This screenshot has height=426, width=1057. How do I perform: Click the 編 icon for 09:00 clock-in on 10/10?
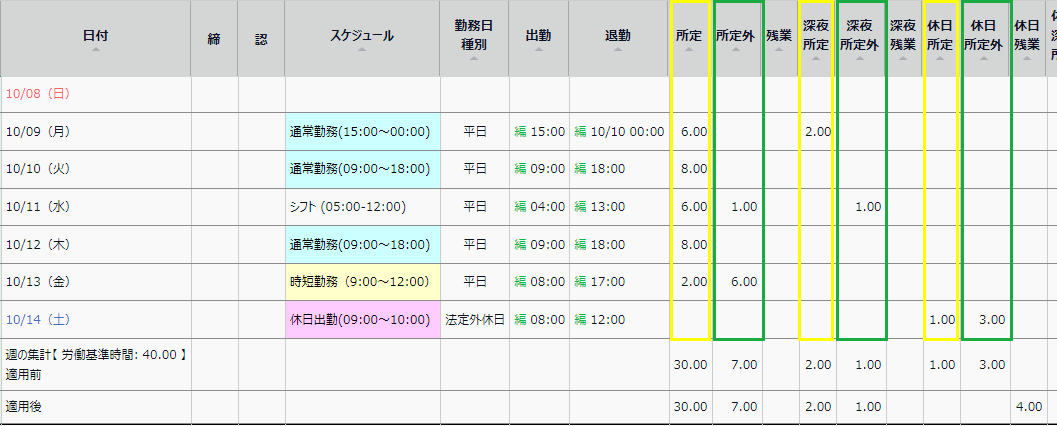520,169
